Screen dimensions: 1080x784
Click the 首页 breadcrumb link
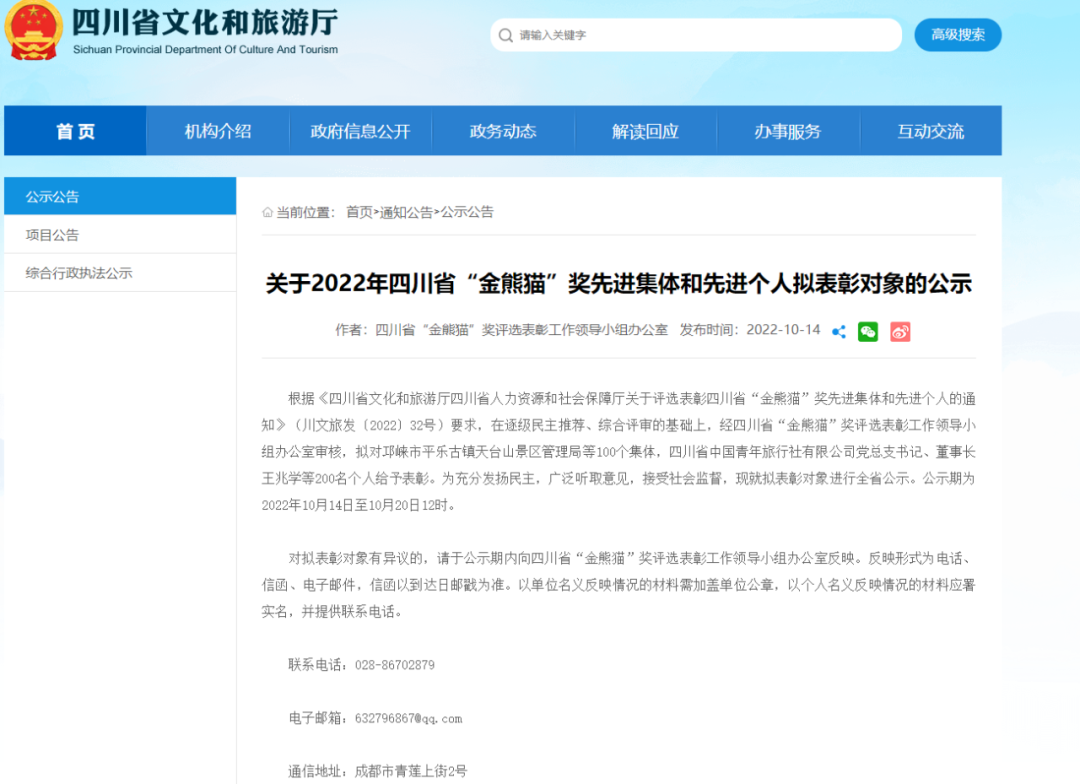point(359,212)
